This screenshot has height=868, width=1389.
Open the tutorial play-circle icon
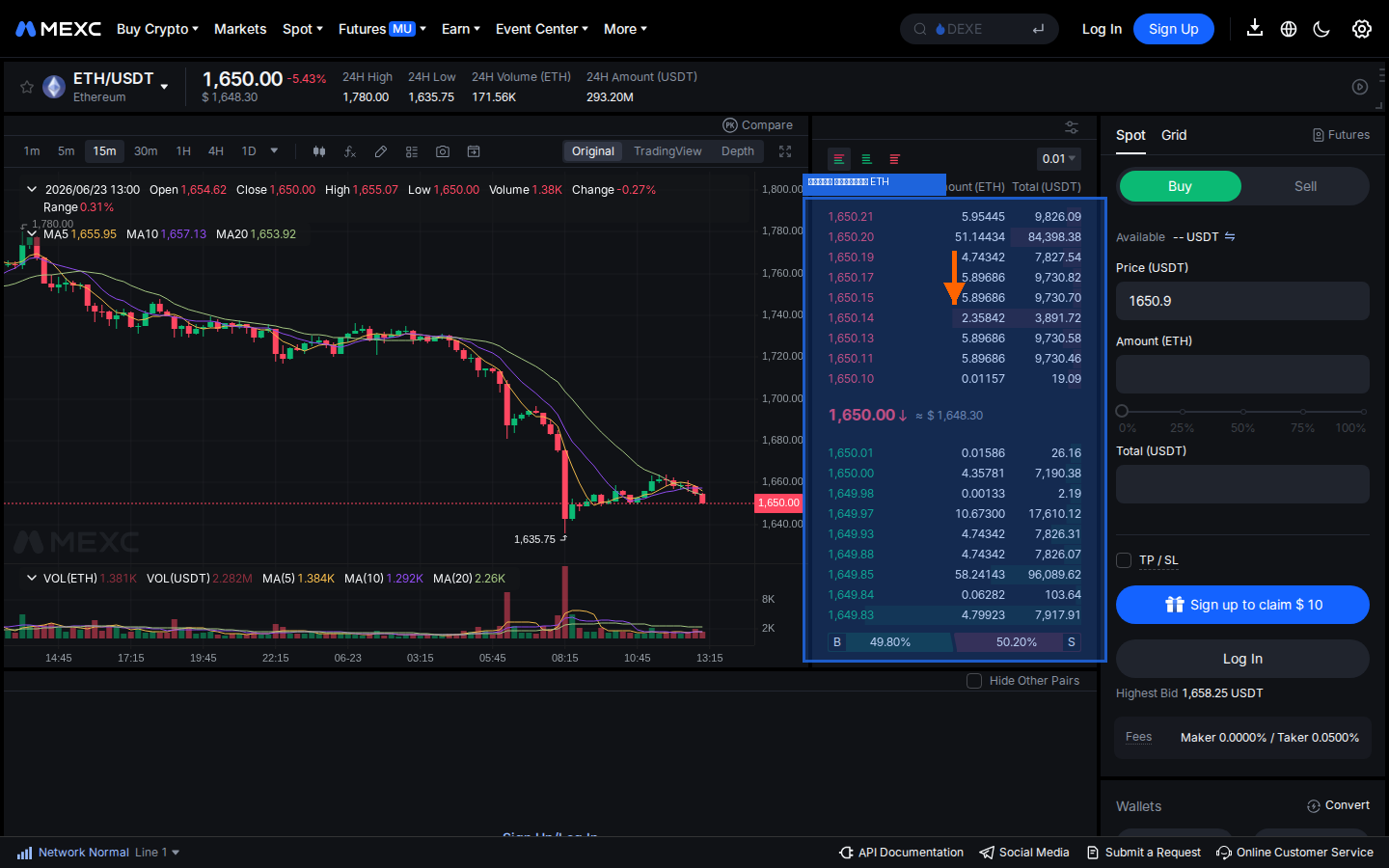(1360, 87)
